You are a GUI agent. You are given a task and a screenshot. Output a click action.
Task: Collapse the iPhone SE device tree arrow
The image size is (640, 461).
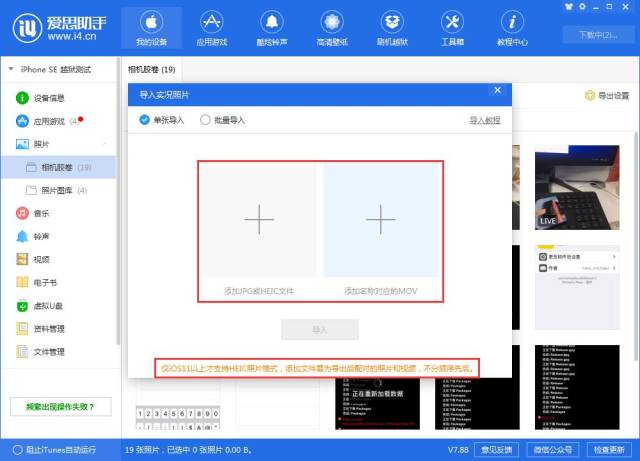coord(11,69)
